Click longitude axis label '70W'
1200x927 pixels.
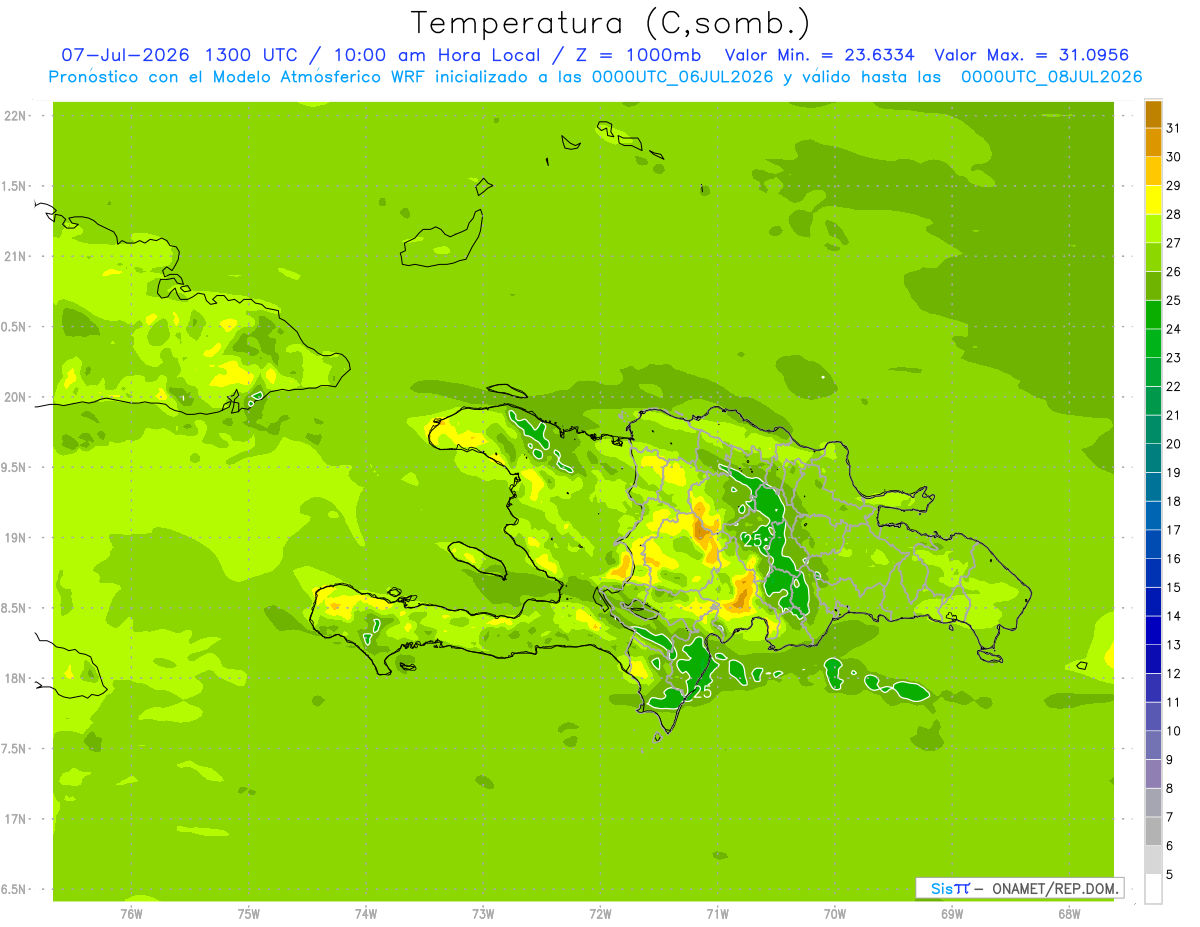coord(835,913)
